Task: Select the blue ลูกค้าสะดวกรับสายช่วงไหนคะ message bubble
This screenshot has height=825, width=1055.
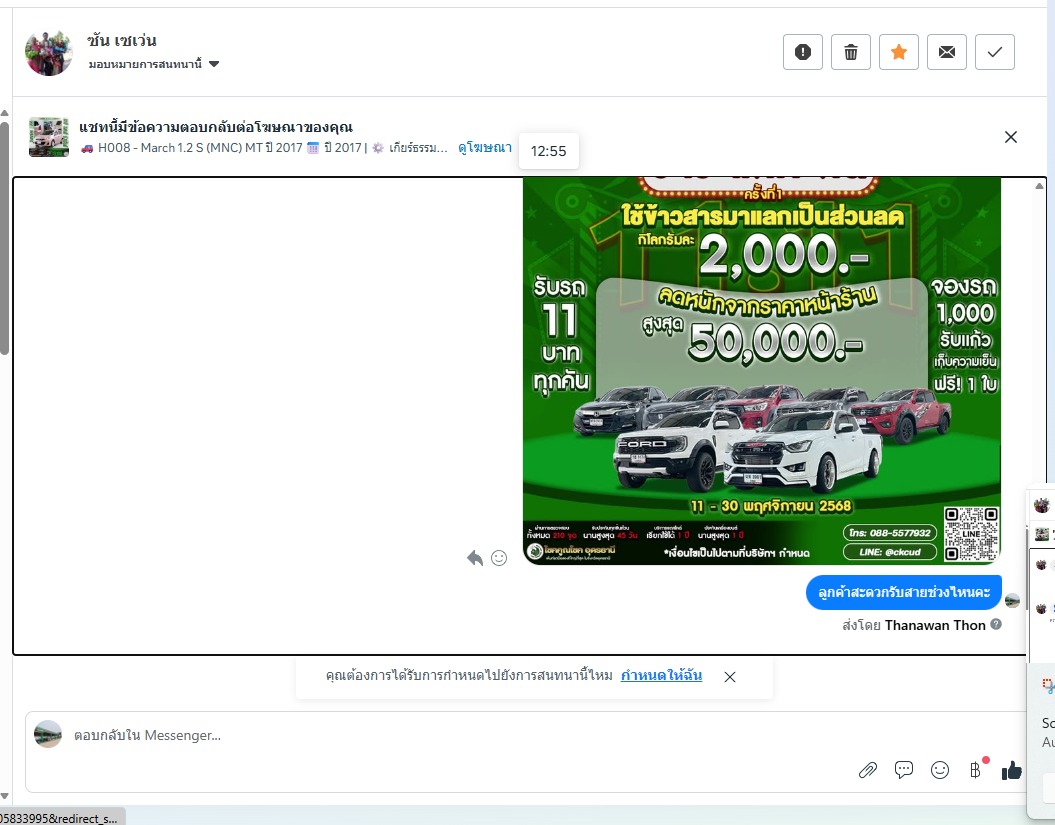Action: 904,592
